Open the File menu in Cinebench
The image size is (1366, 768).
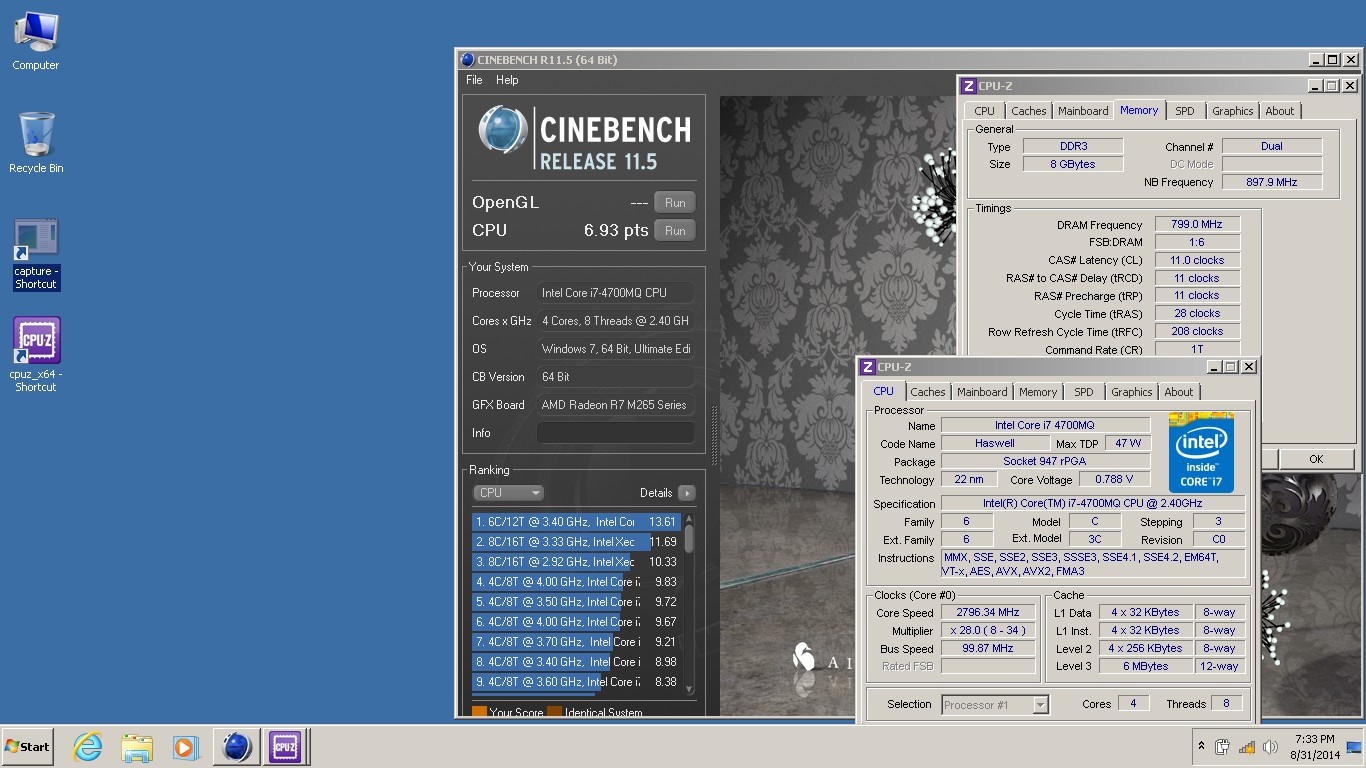pyautogui.click(x=474, y=80)
